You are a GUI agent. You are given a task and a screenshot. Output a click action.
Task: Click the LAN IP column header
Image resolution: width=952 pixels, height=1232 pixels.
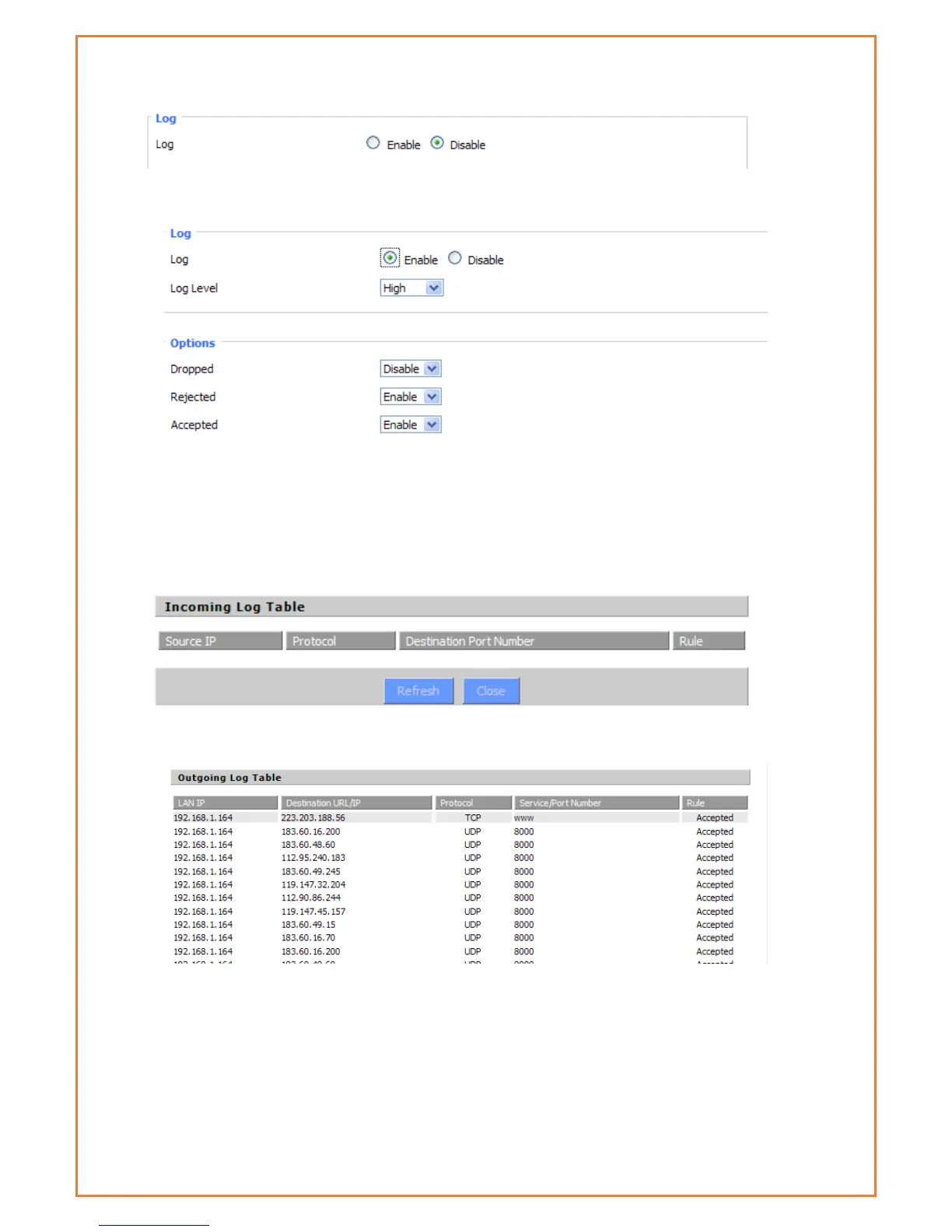225,803
